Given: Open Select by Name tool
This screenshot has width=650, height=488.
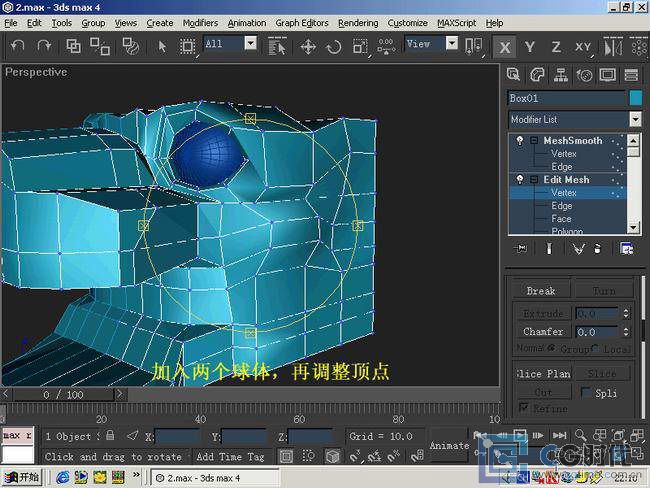Looking at the screenshot, I should [x=277, y=46].
